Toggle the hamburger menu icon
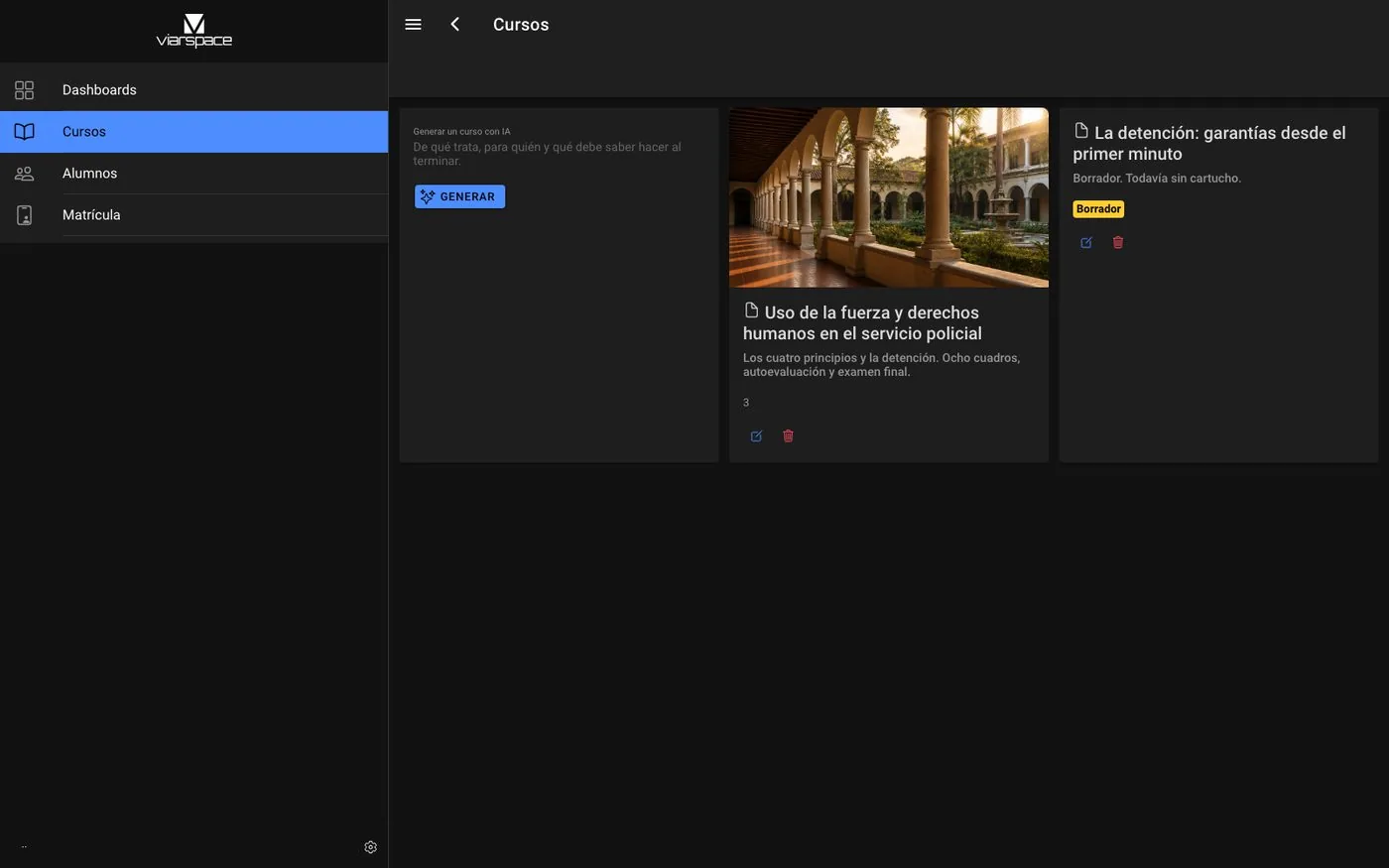This screenshot has width=1389, height=868. (x=413, y=25)
